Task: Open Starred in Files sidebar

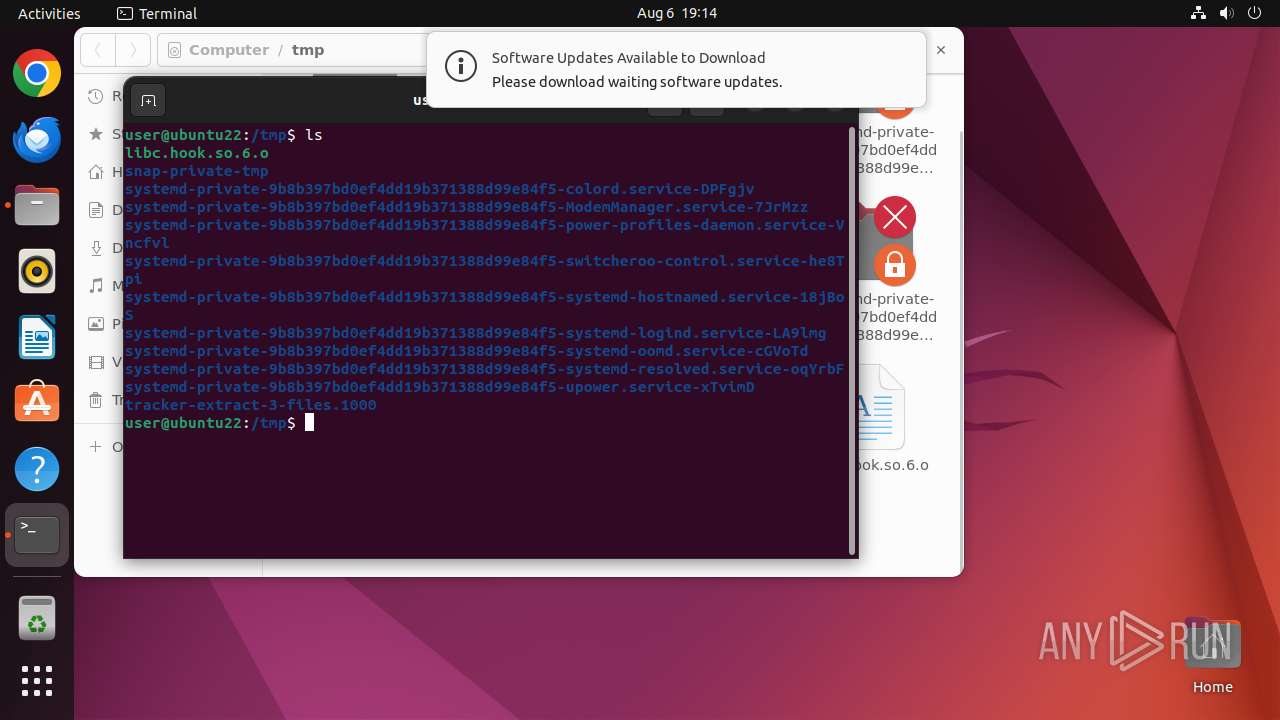Action: [x=105, y=134]
